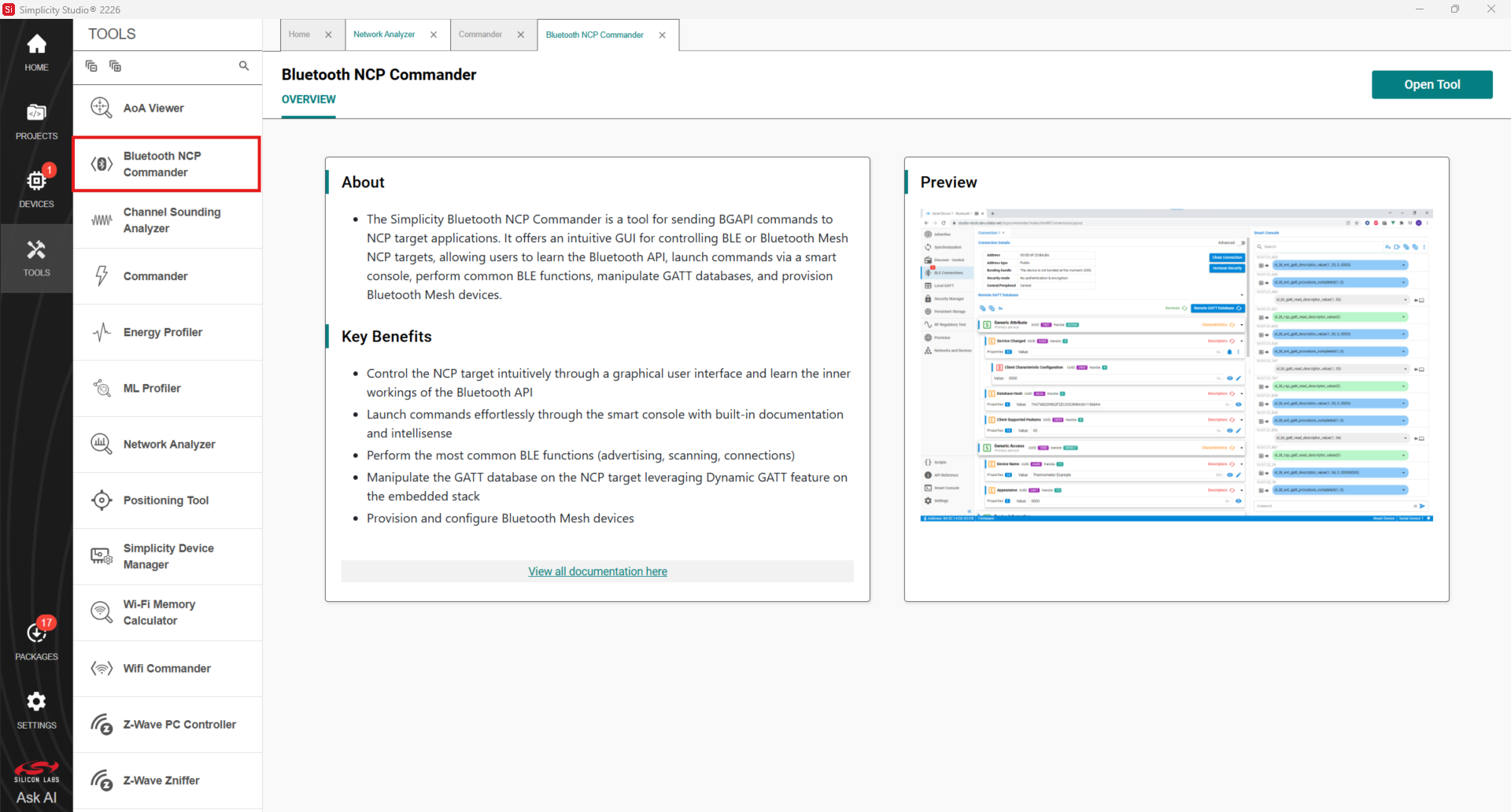Select the Channel Sounding Analyzer icon
The height and width of the screenshot is (812, 1511).
102,220
